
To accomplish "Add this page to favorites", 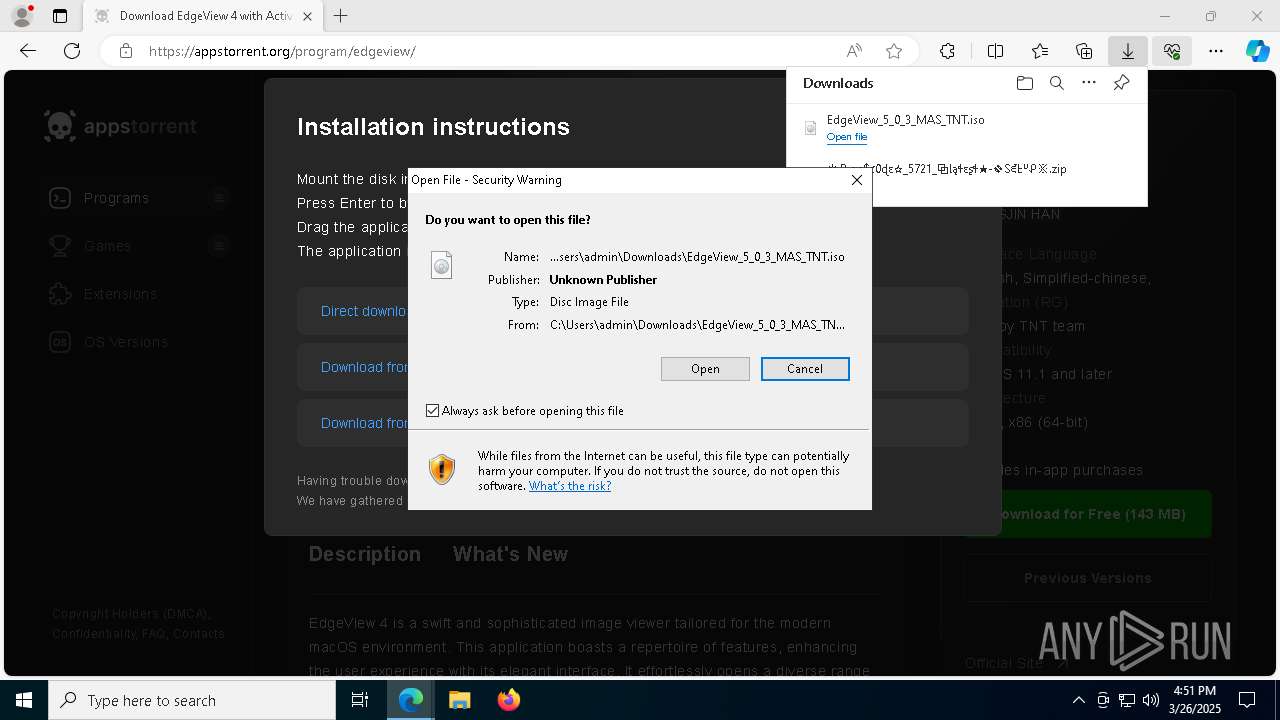I will click(x=894, y=51).
